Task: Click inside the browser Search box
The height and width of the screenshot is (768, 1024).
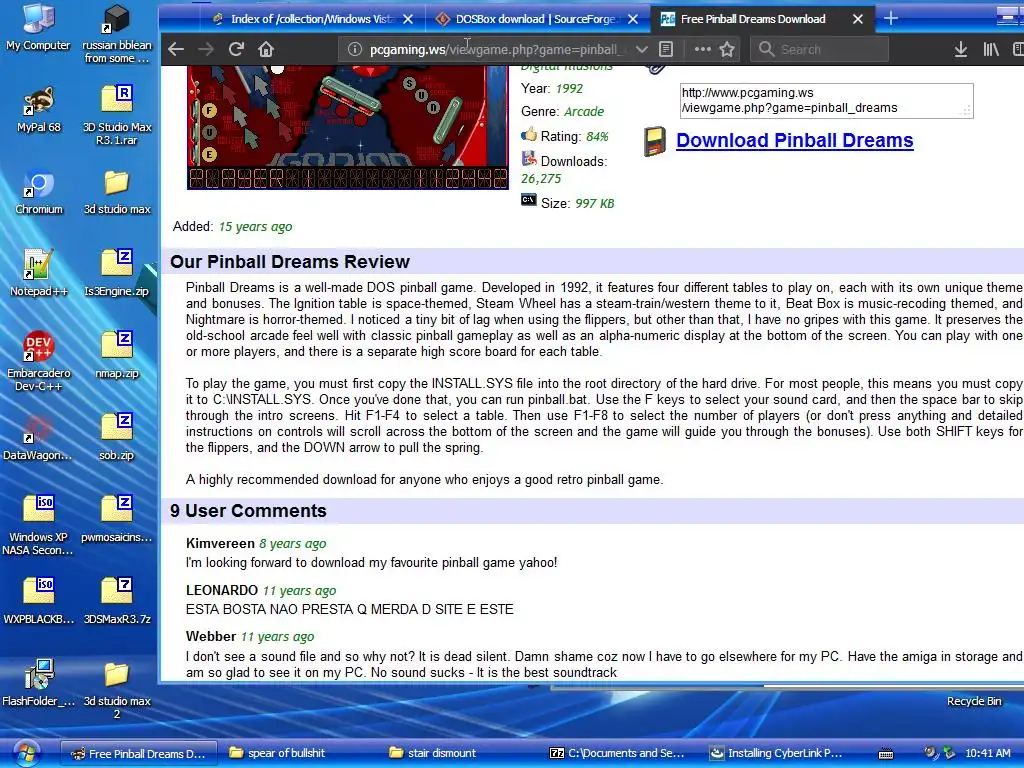Action: click(820, 50)
